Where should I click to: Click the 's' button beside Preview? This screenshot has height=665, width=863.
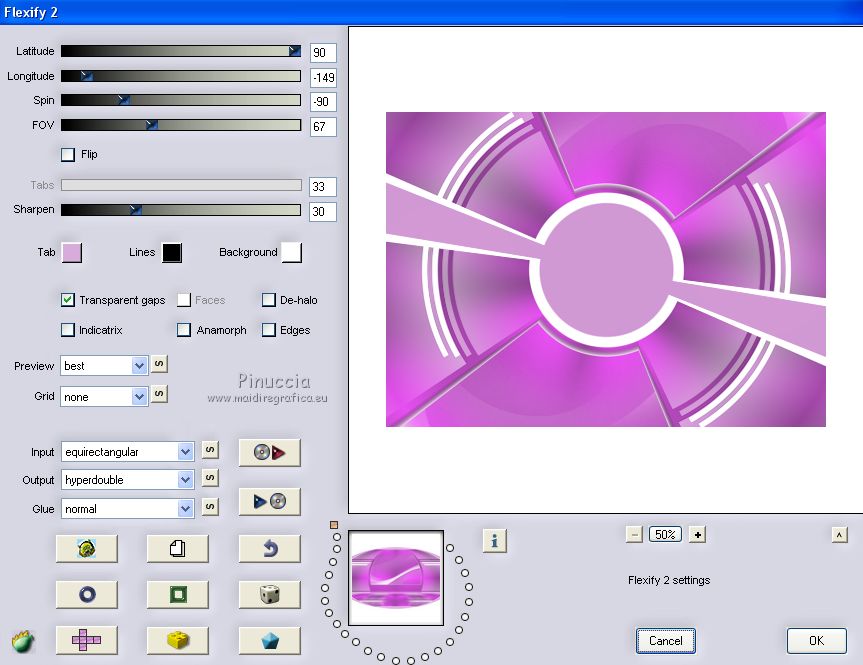159,364
